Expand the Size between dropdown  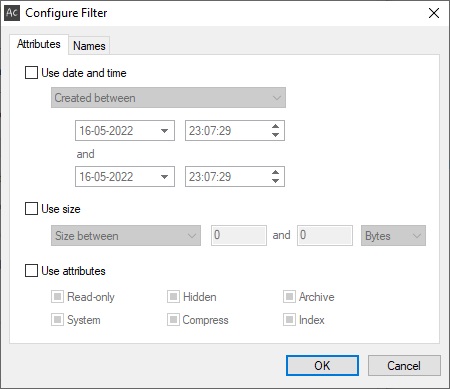coord(126,236)
